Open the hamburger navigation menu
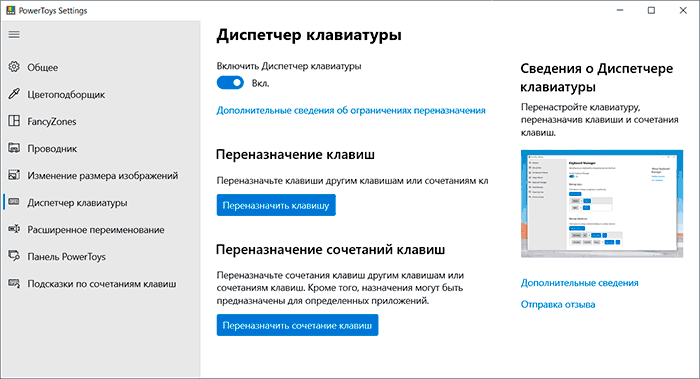700x379 pixels. [14, 34]
